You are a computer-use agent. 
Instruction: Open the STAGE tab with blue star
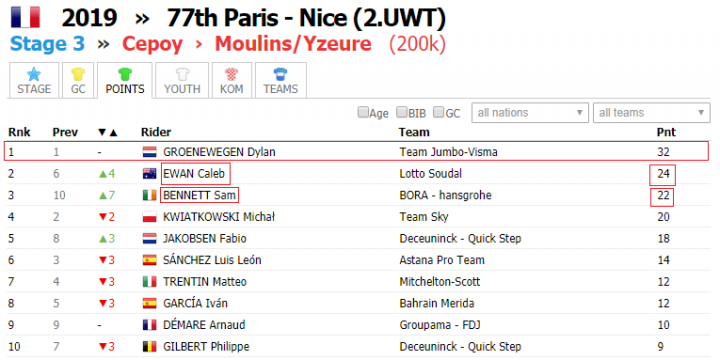coord(34,80)
